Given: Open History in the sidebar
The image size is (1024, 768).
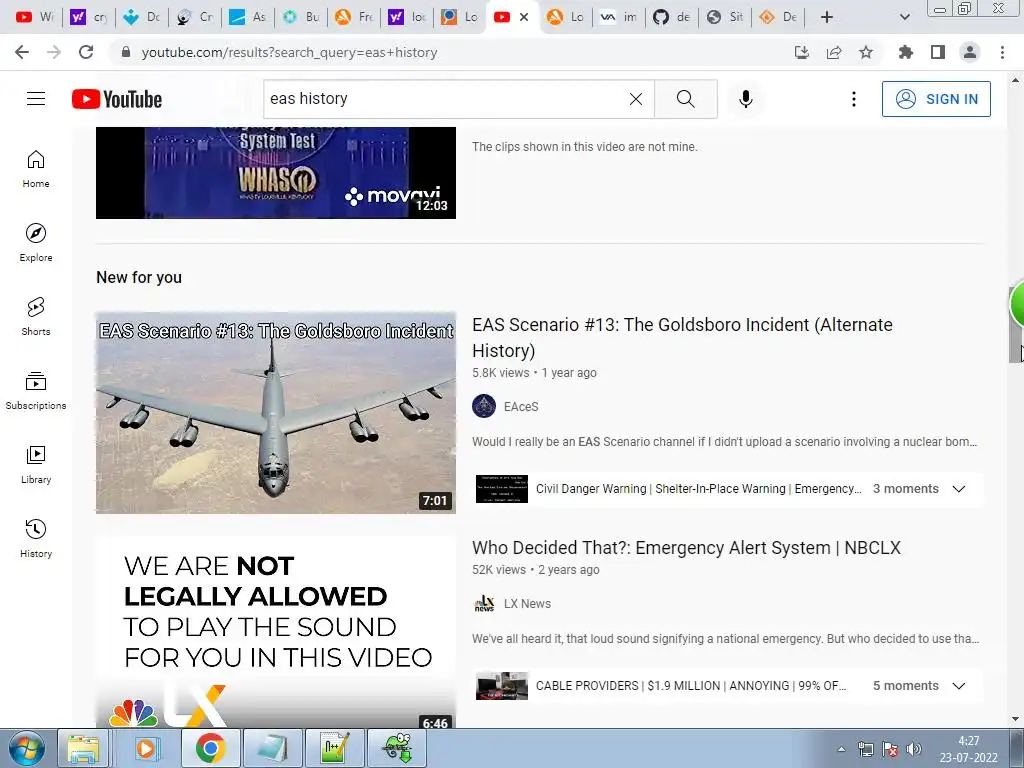Looking at the screenshot, I should click(x=36, y=539).
